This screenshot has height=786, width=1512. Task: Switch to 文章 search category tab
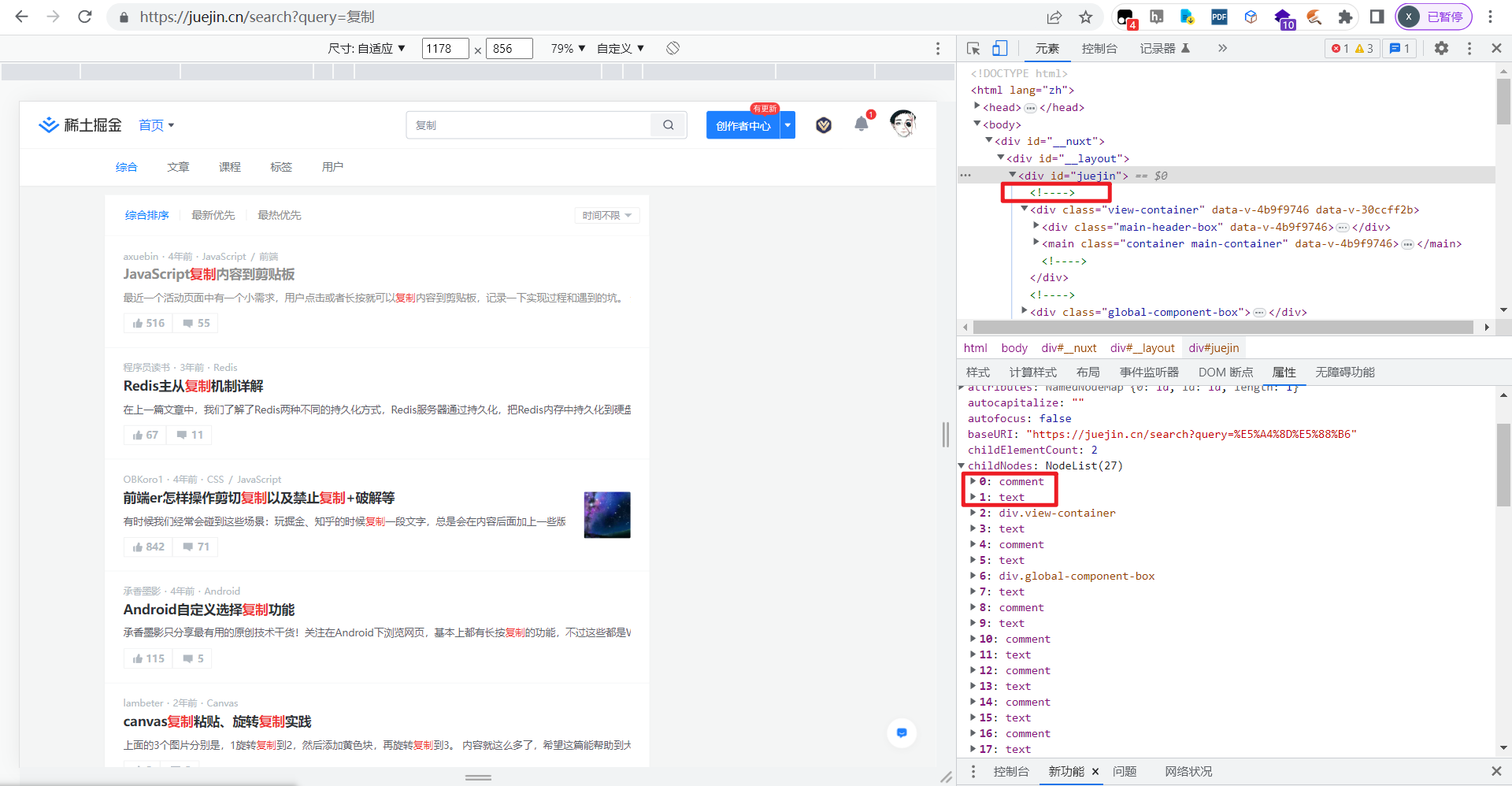[178, 167]
